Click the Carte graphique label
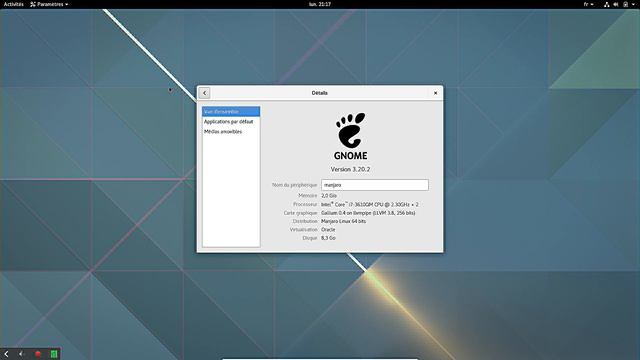 pos(300,213)
